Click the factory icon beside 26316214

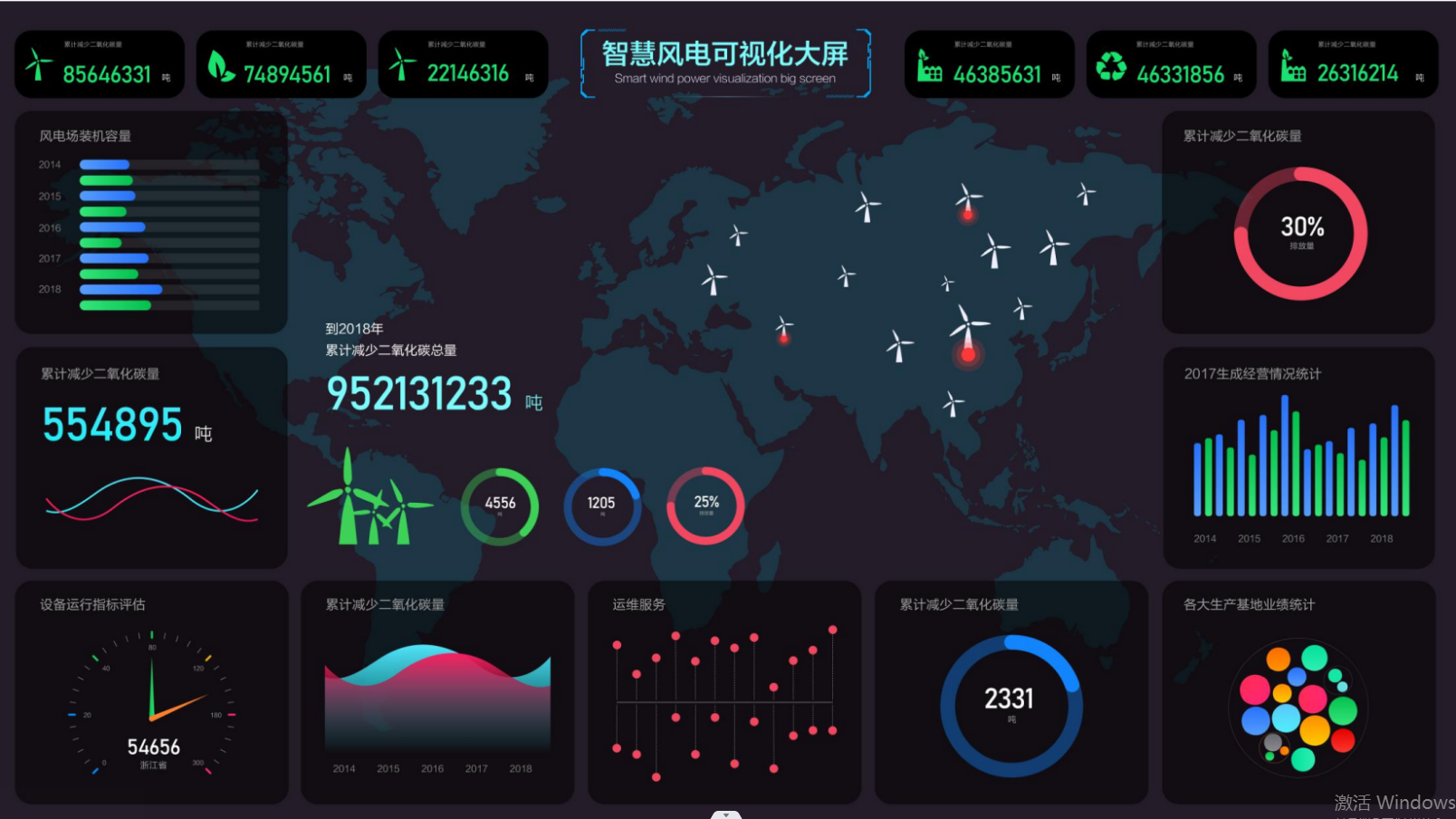tap(1293, 65)
